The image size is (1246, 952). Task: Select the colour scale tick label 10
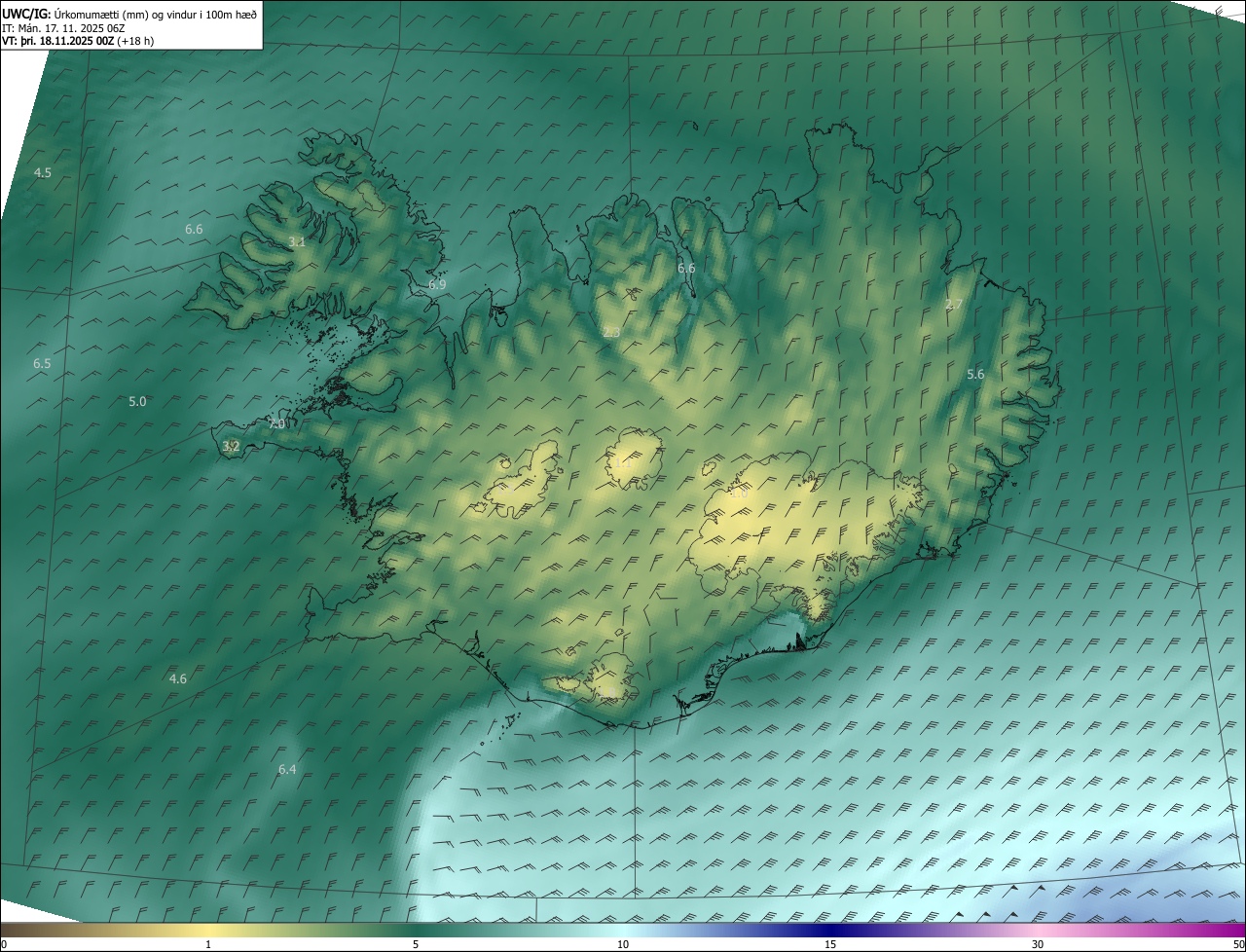pos(623,944)
